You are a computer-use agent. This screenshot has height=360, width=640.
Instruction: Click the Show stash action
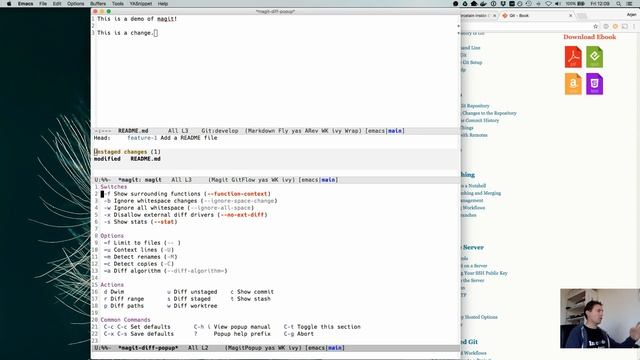pyautogui.click(x=251, y=299)
